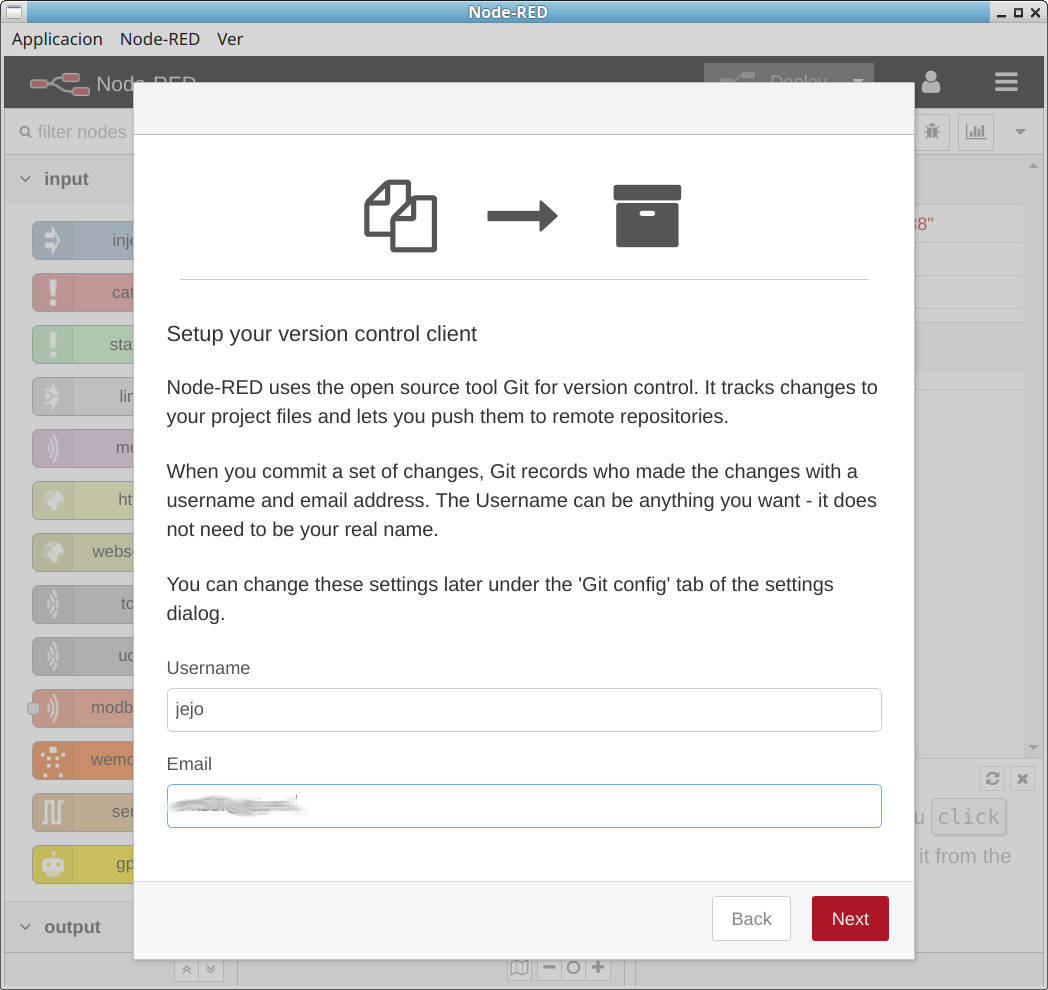Open the Applicacion menu
Viewport: 1048px width, 990px height.
57,39
